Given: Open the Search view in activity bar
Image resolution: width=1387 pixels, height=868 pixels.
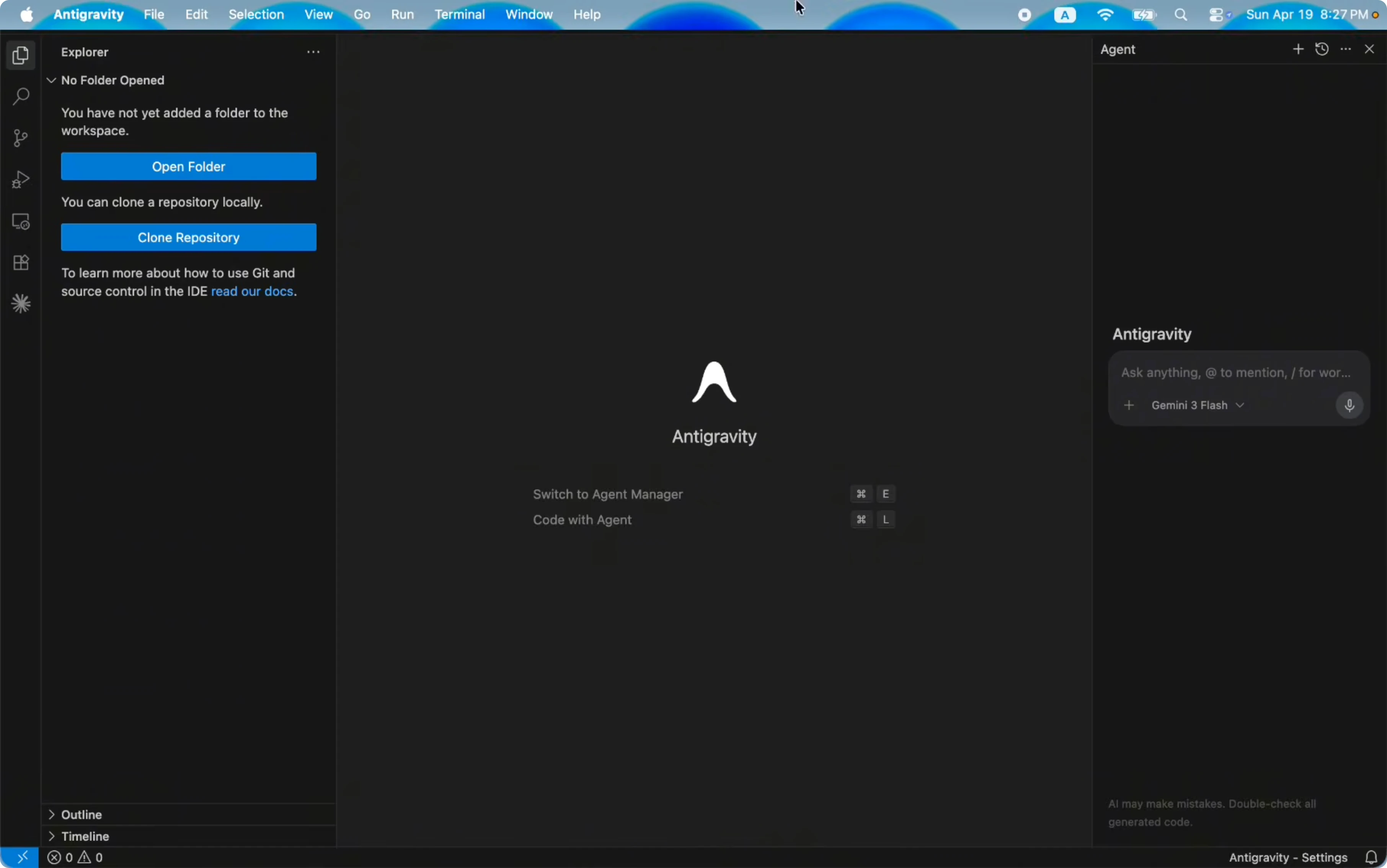Looking at the screenshot, I should coord(21,96).
